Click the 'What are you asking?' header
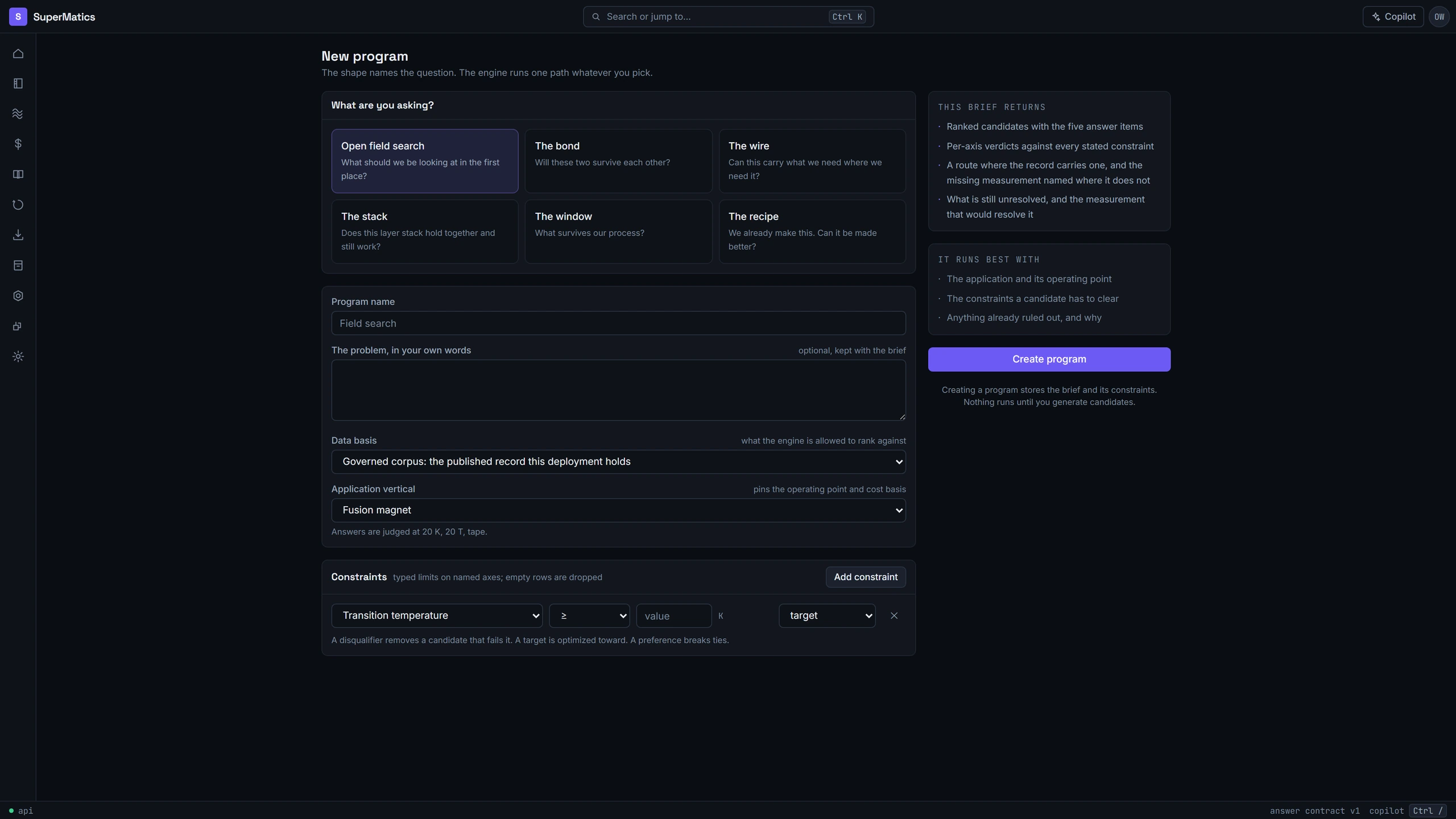 pos(382,105)
